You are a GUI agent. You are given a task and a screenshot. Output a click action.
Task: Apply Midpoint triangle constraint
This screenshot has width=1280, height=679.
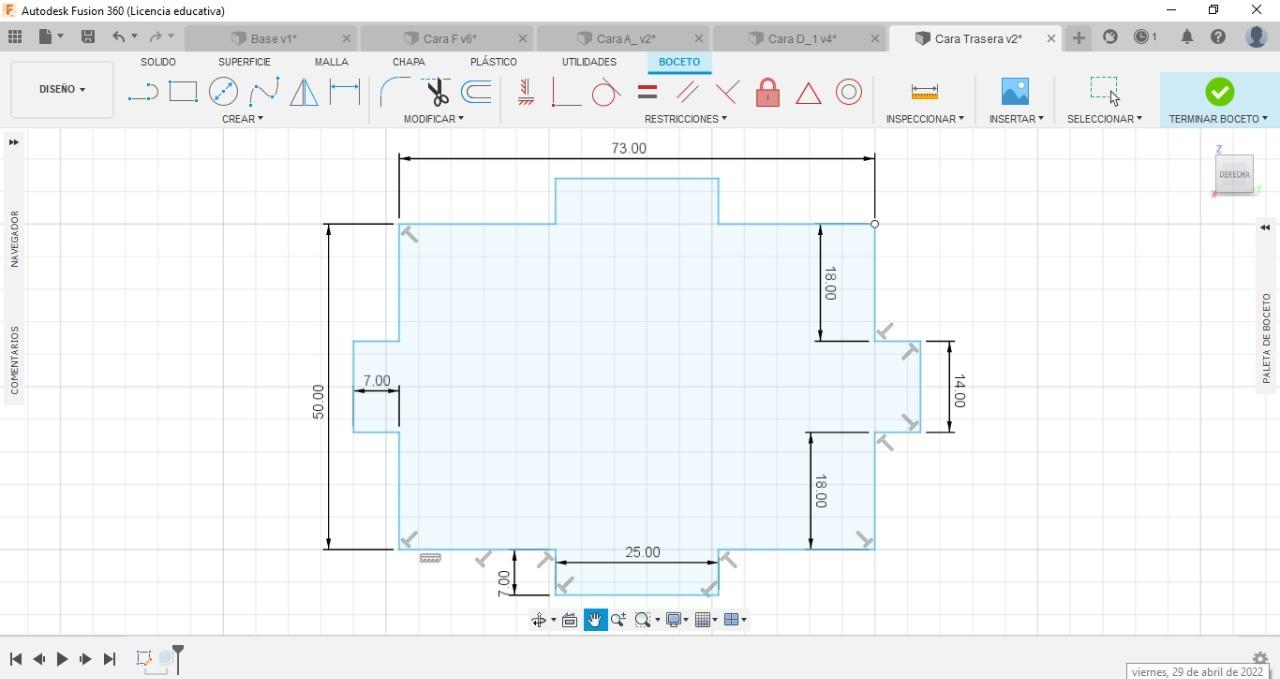(808, 93)
